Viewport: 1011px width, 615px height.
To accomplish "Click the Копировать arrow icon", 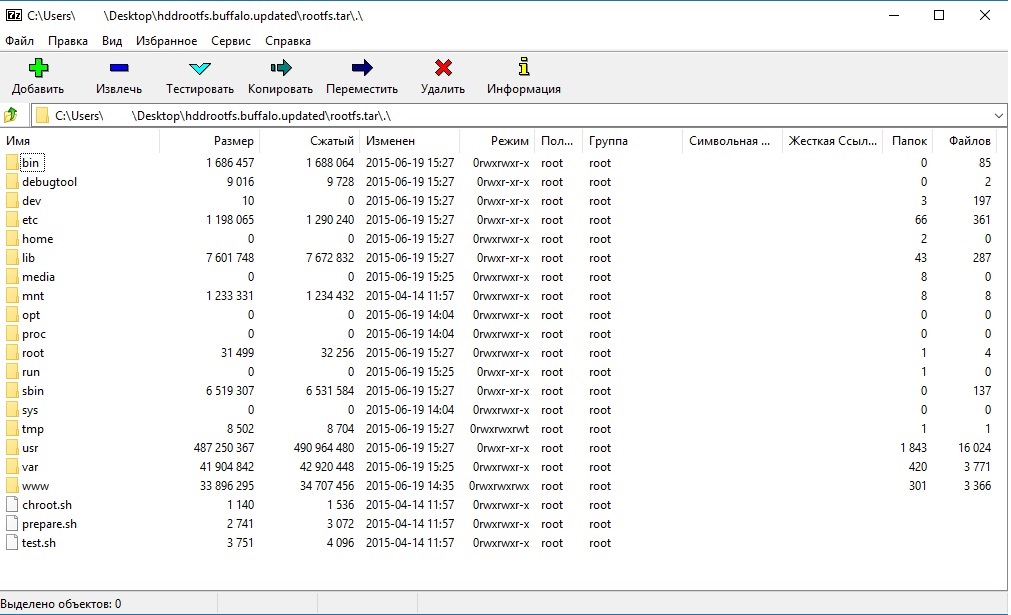I will point(280,67).
